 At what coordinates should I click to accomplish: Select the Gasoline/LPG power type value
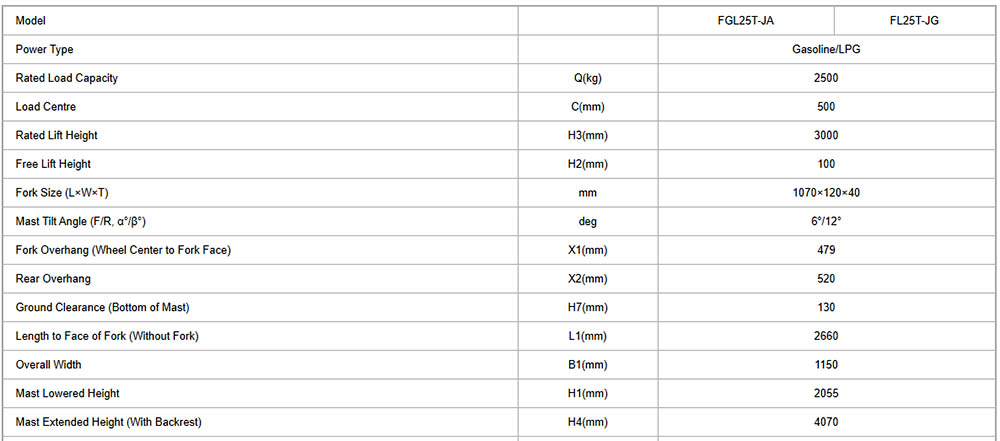[826, 49]
